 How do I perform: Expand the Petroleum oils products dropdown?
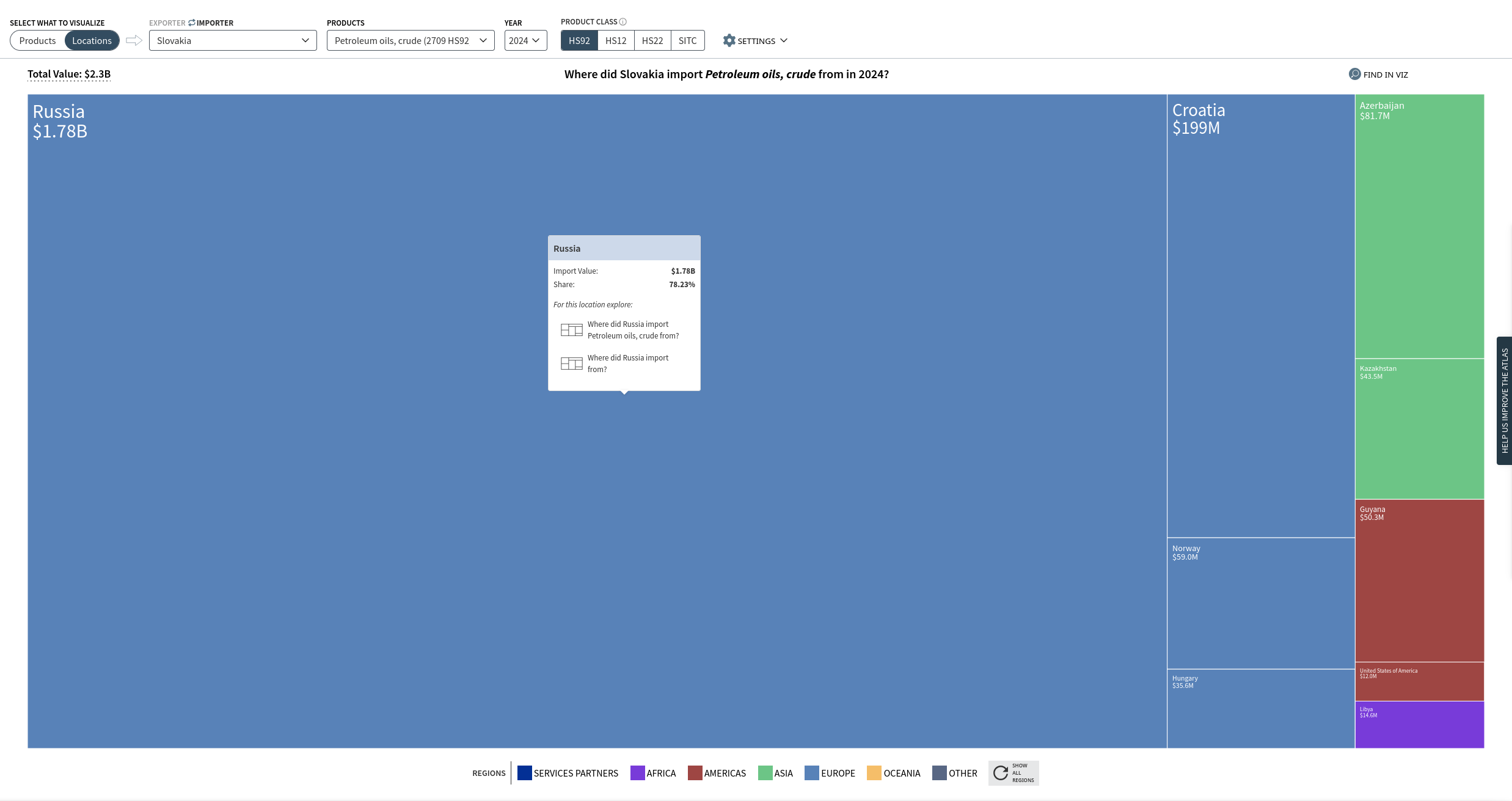click(411, 40)
